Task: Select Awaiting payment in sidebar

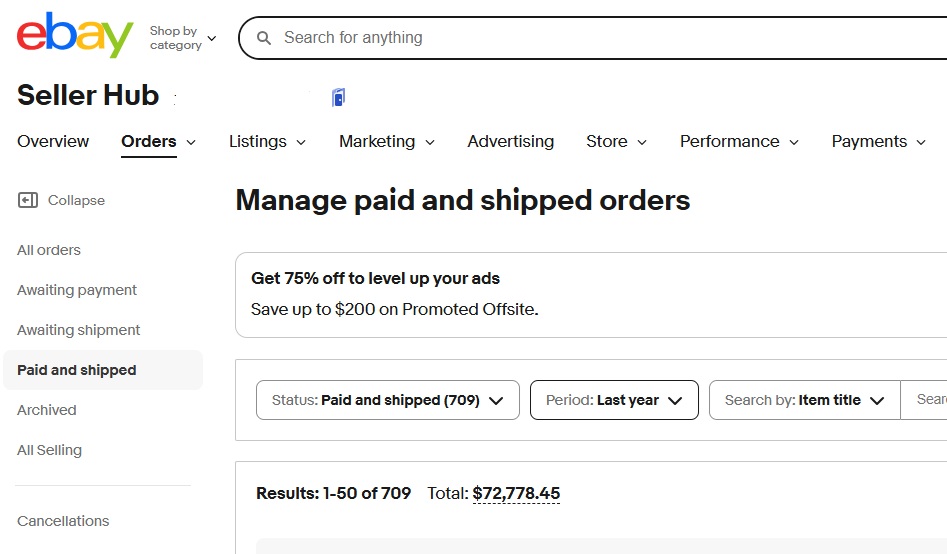Action: tap(77, 290)
